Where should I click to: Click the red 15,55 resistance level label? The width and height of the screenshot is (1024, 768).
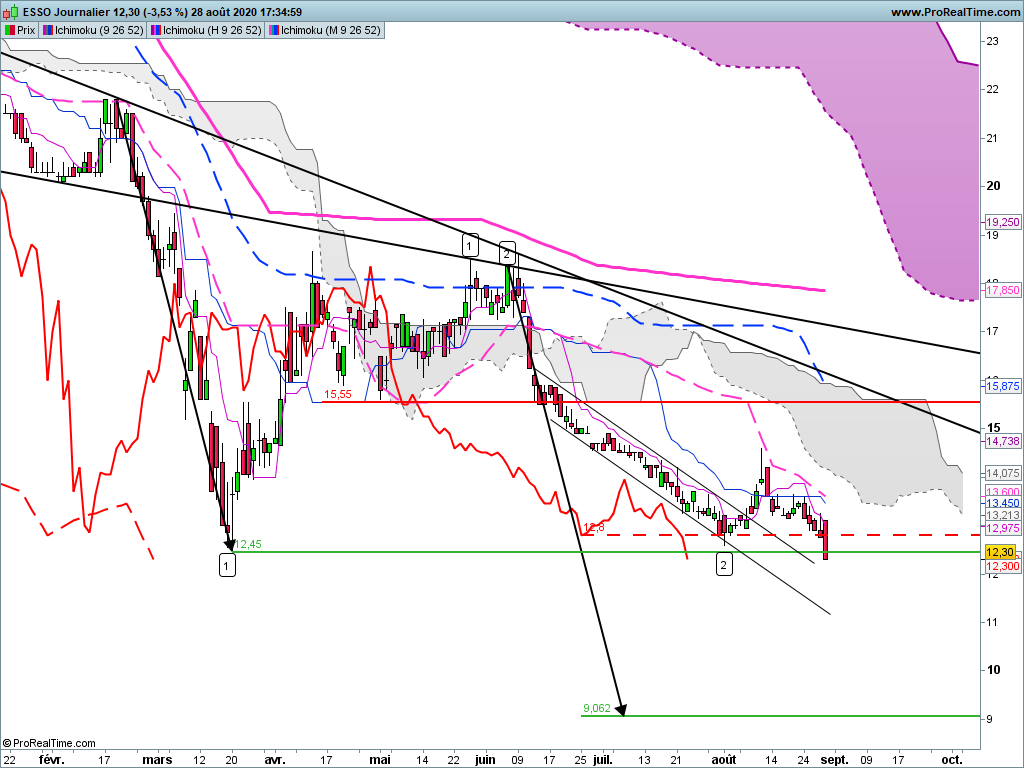338,394
